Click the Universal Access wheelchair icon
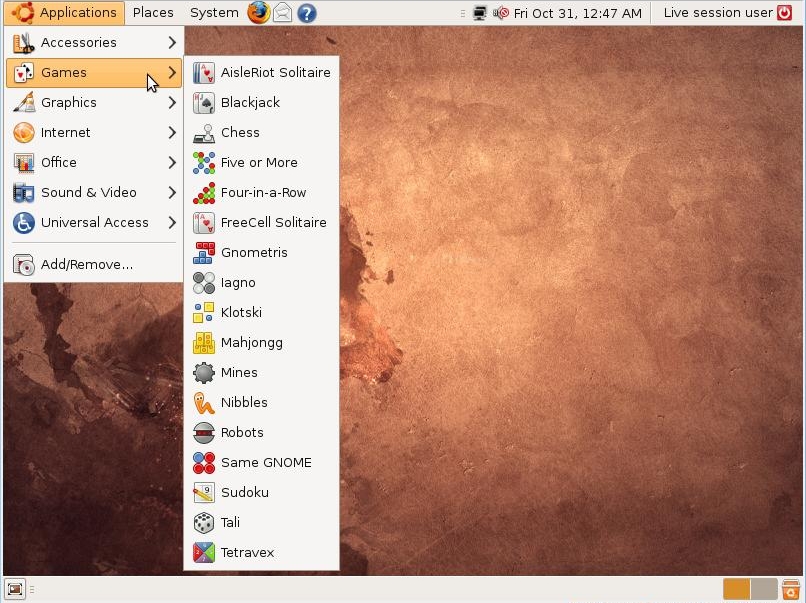This screenshot has height=603, width=806. click(x=24, y=223)
